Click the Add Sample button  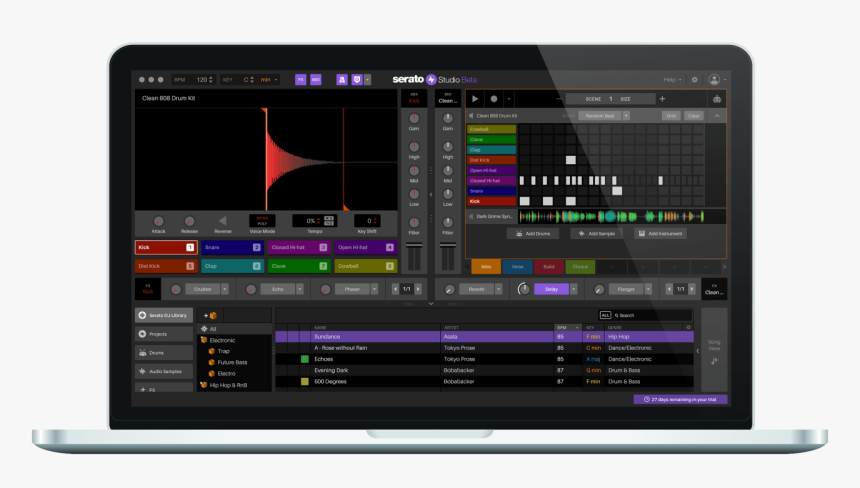pyautogui.click(x=596, y=234)
